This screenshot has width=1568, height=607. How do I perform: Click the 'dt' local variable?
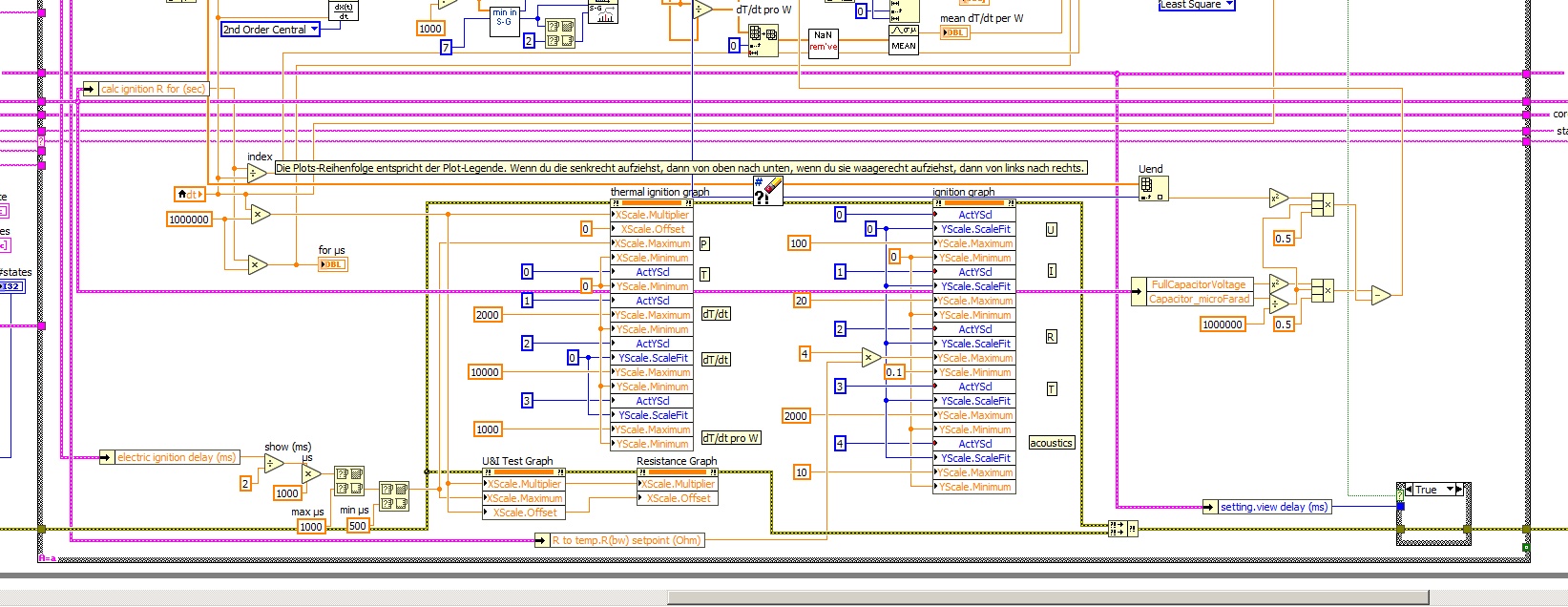(189, 194)
